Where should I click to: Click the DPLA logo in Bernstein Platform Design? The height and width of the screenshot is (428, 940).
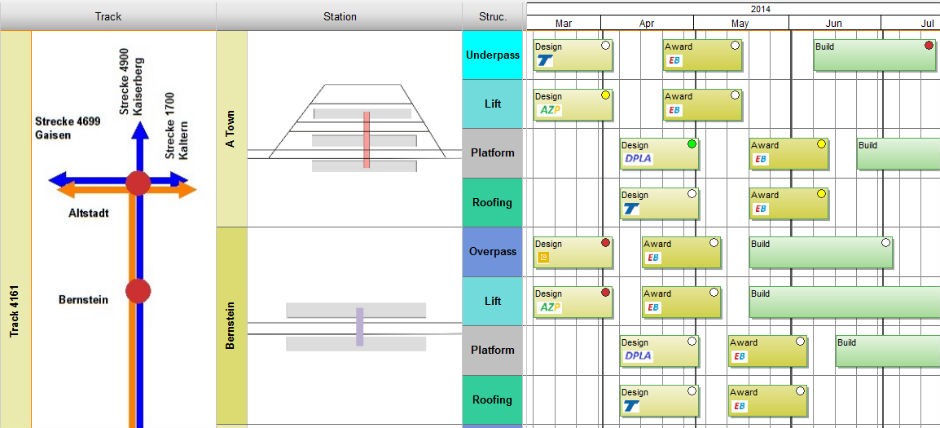pyautogui.click(x=638, y=356)
